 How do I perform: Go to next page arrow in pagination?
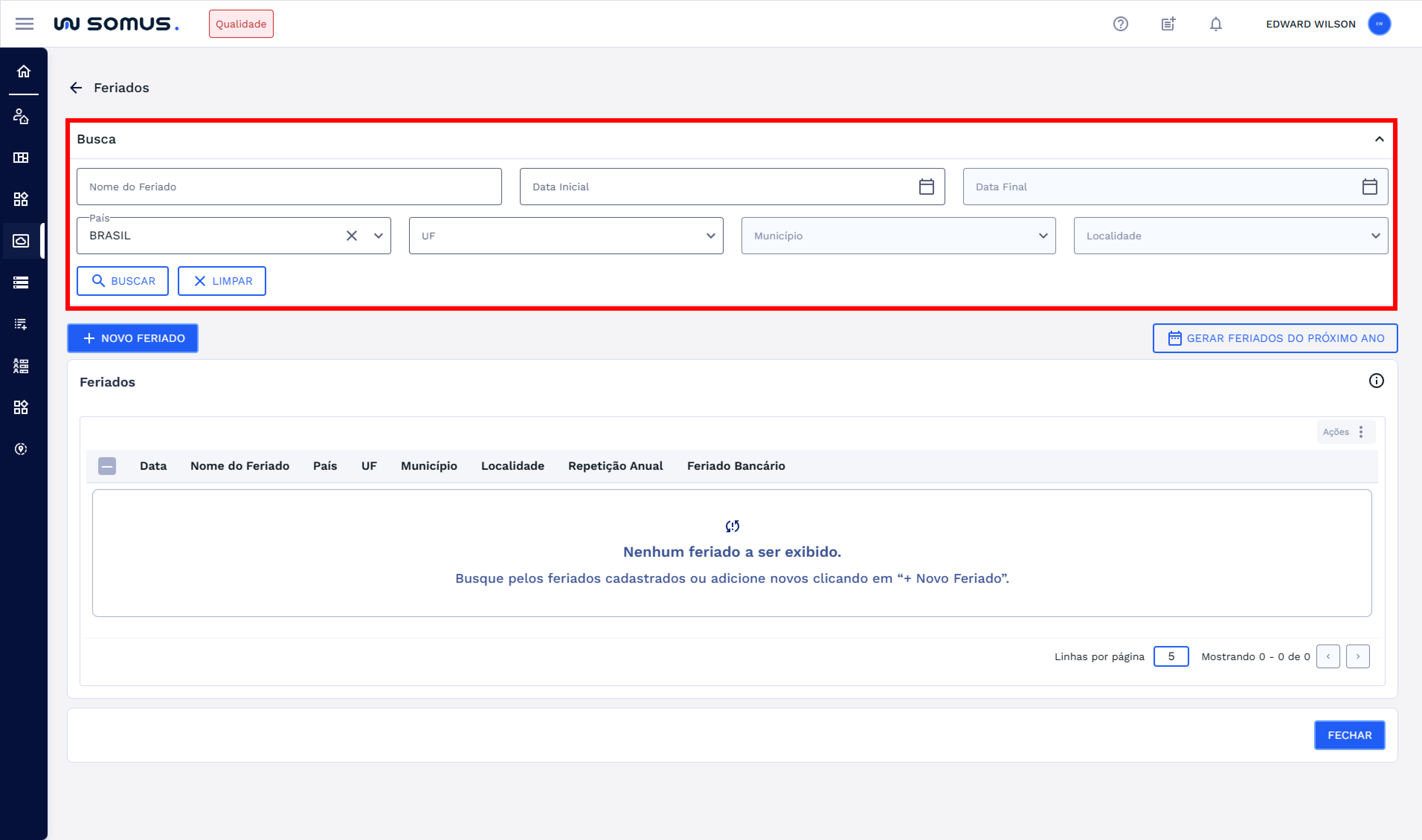coord(1357,657)
